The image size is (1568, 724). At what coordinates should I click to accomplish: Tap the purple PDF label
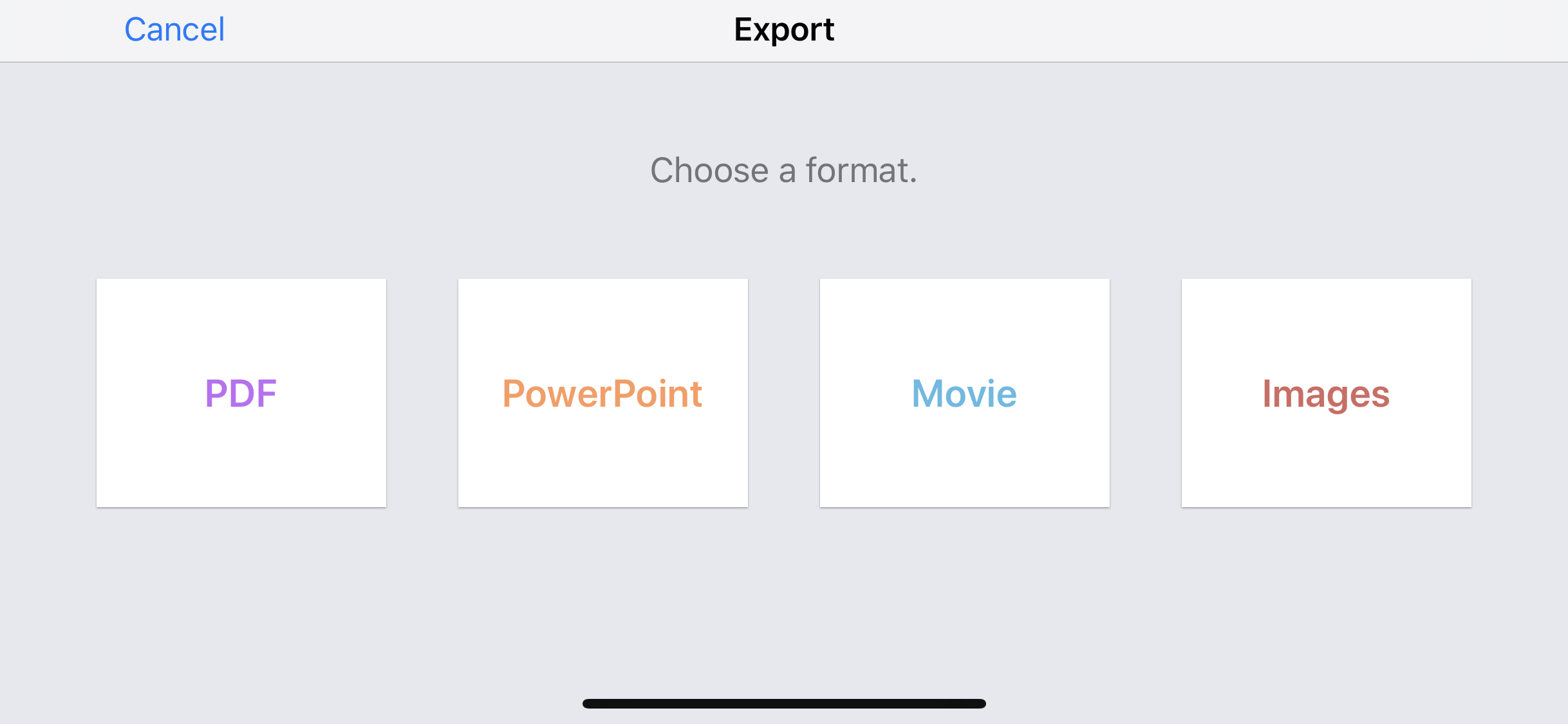tap(241, 393)
